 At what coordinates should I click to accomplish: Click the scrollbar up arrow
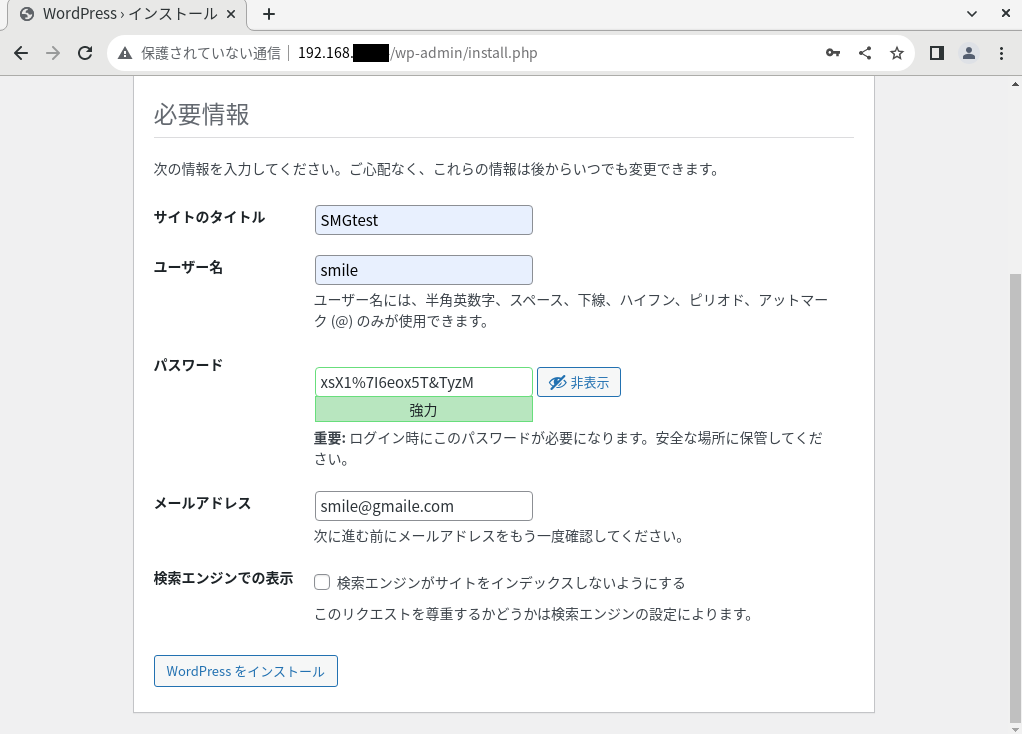tap(1015, 83)
